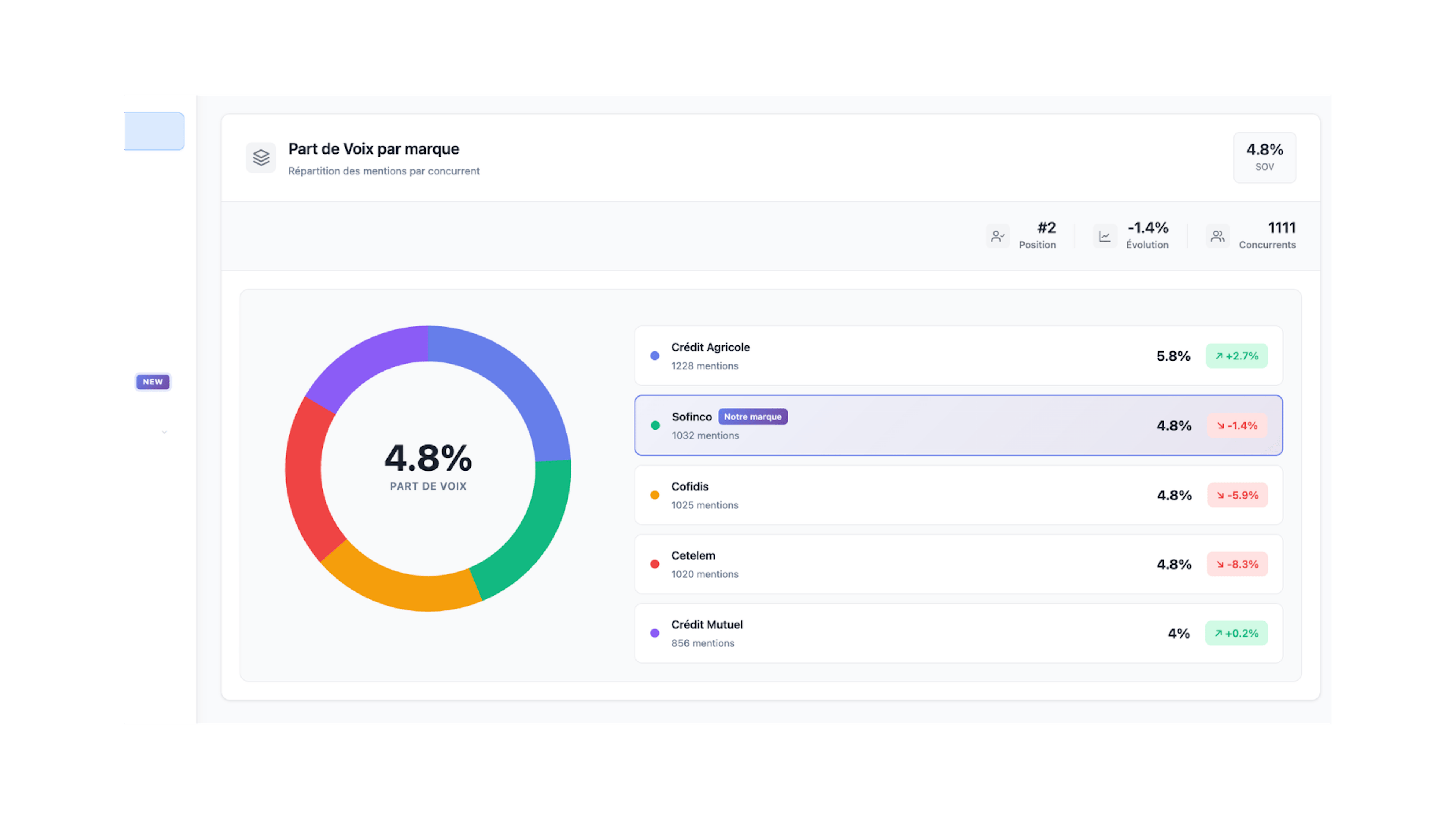Screen dimensions: 1456x819
Task: Click the Évolution line chart icon
Action: click(1105, 236)
